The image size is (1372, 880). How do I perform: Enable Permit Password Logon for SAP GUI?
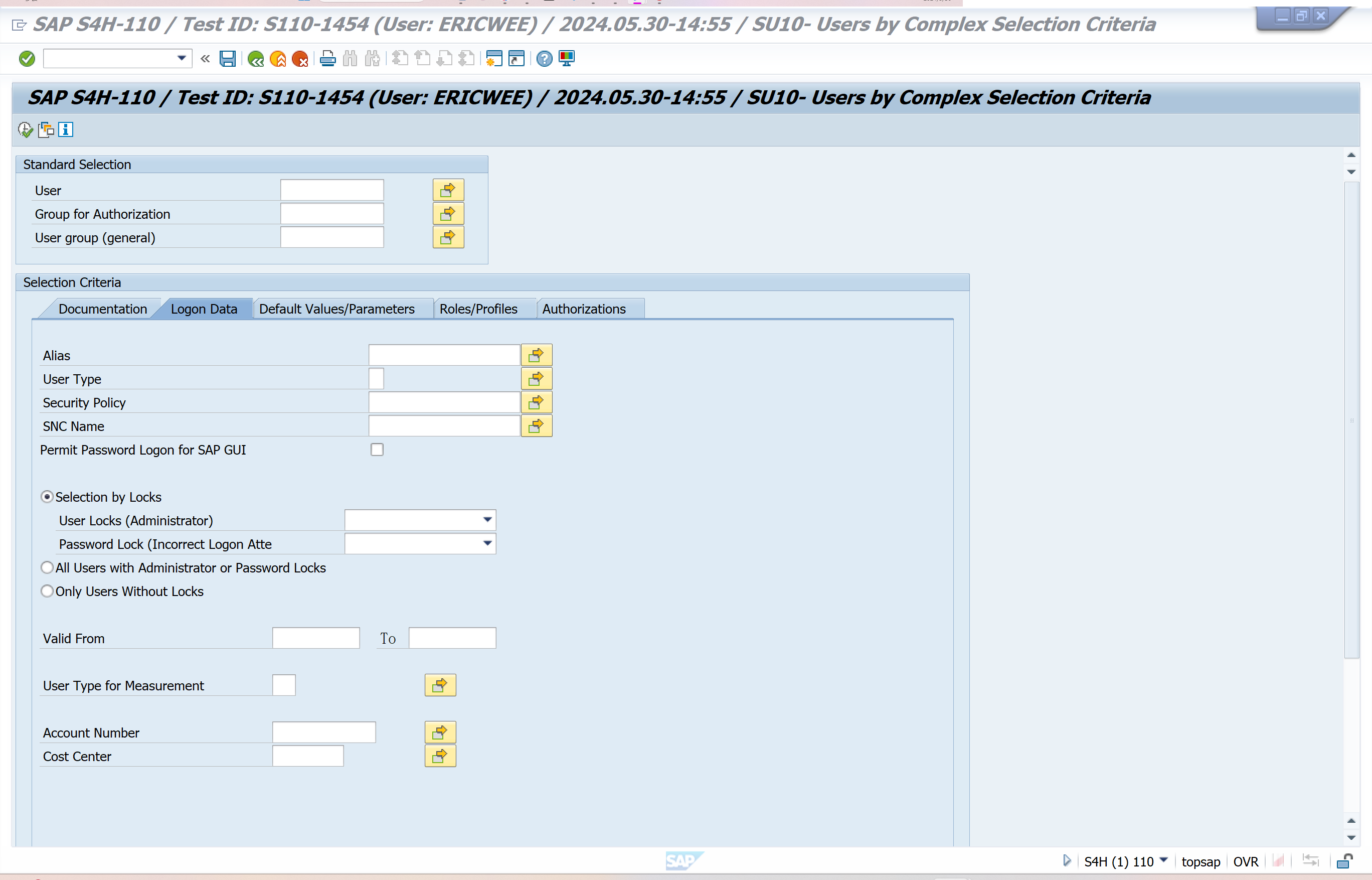[377, 450]
